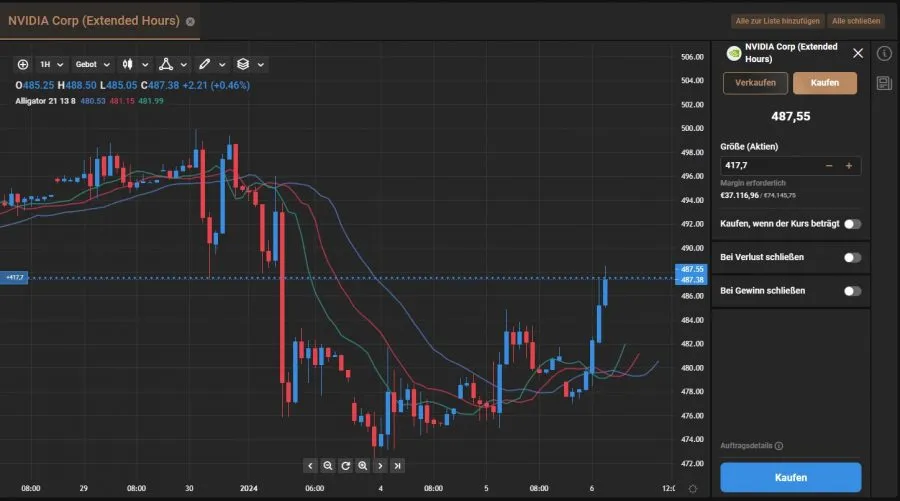Expand the indicators dropdown arrow

point(184,65)
